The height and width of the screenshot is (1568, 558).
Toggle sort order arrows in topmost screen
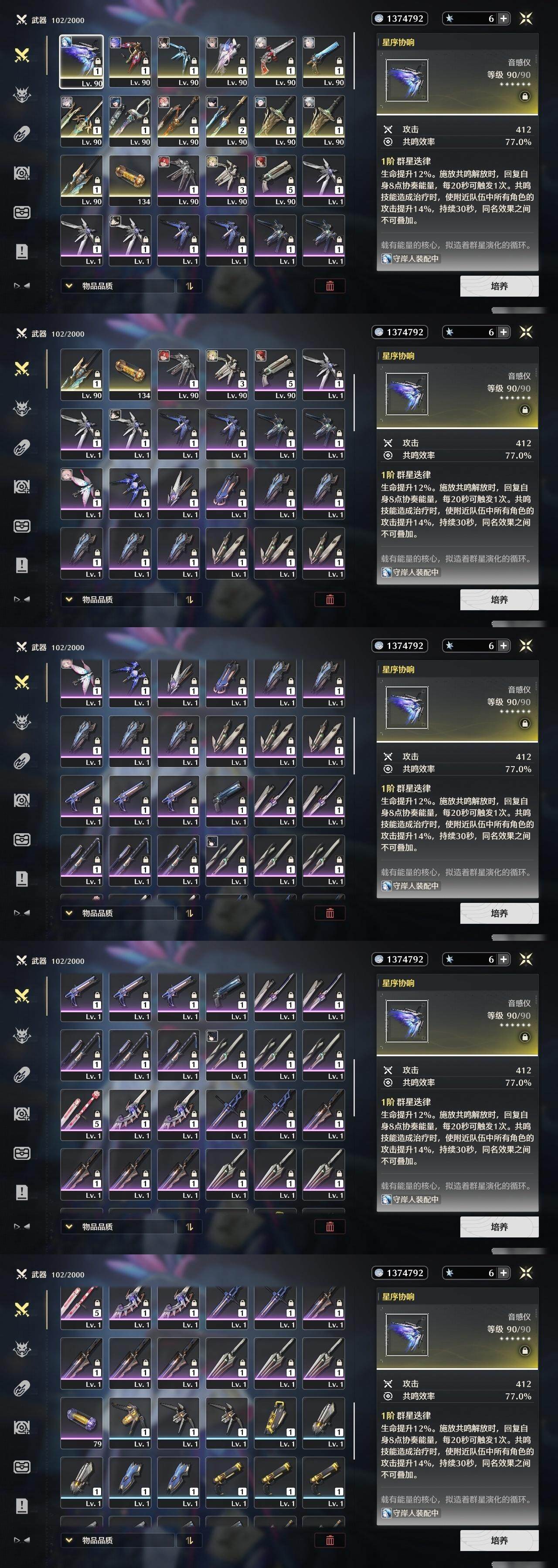(x=190, y=285)
